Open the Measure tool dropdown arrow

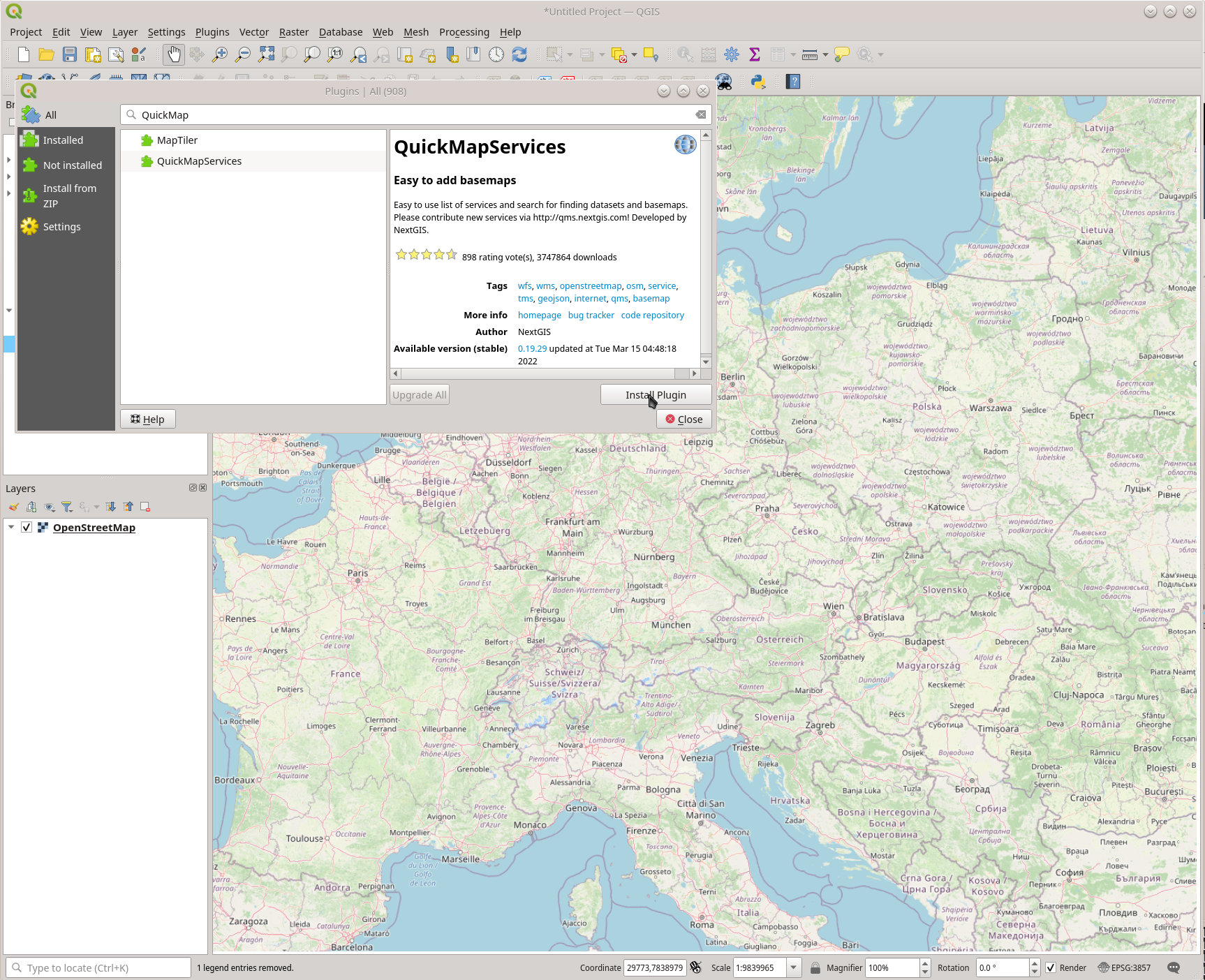click(825, 54)
